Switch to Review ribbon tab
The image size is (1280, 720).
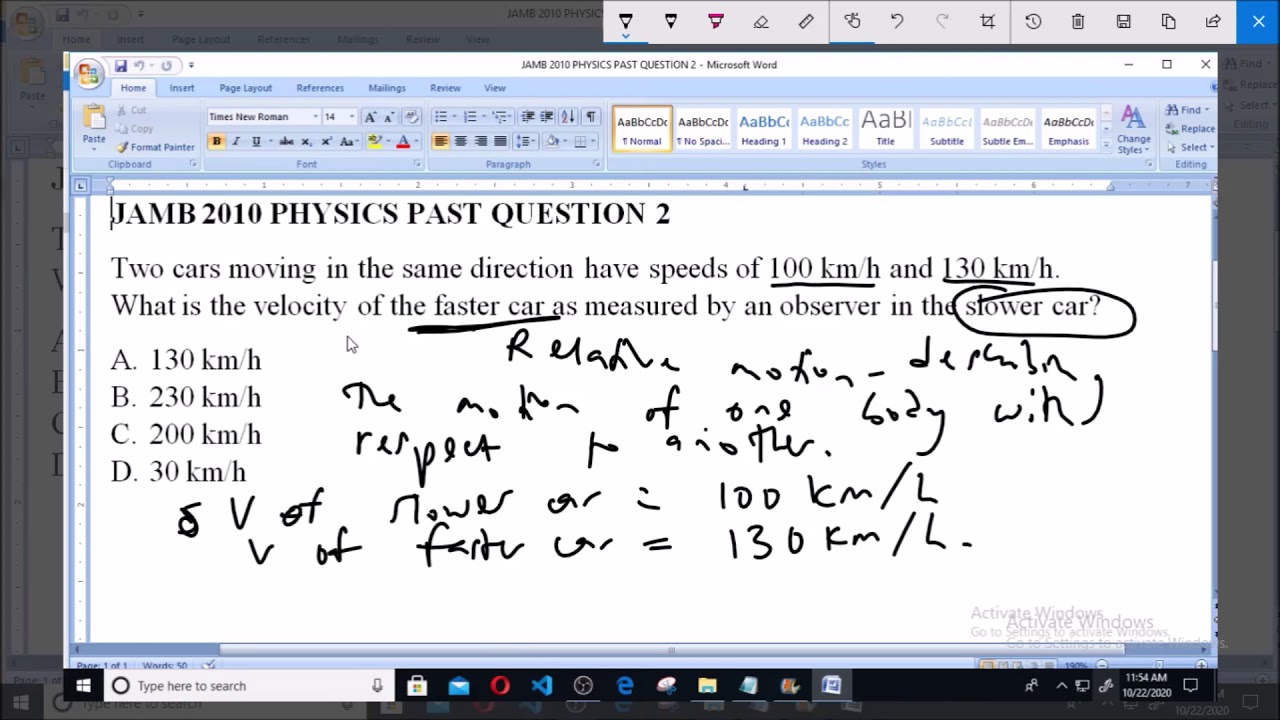[x=445, y=88]
